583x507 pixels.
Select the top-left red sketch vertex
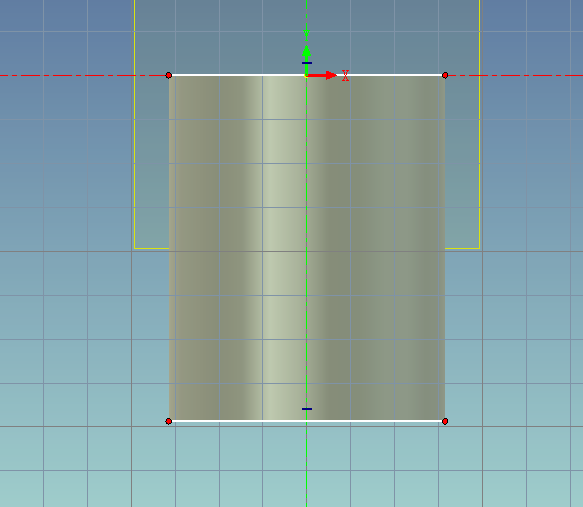pyautogui.click(x=168, y=75)
